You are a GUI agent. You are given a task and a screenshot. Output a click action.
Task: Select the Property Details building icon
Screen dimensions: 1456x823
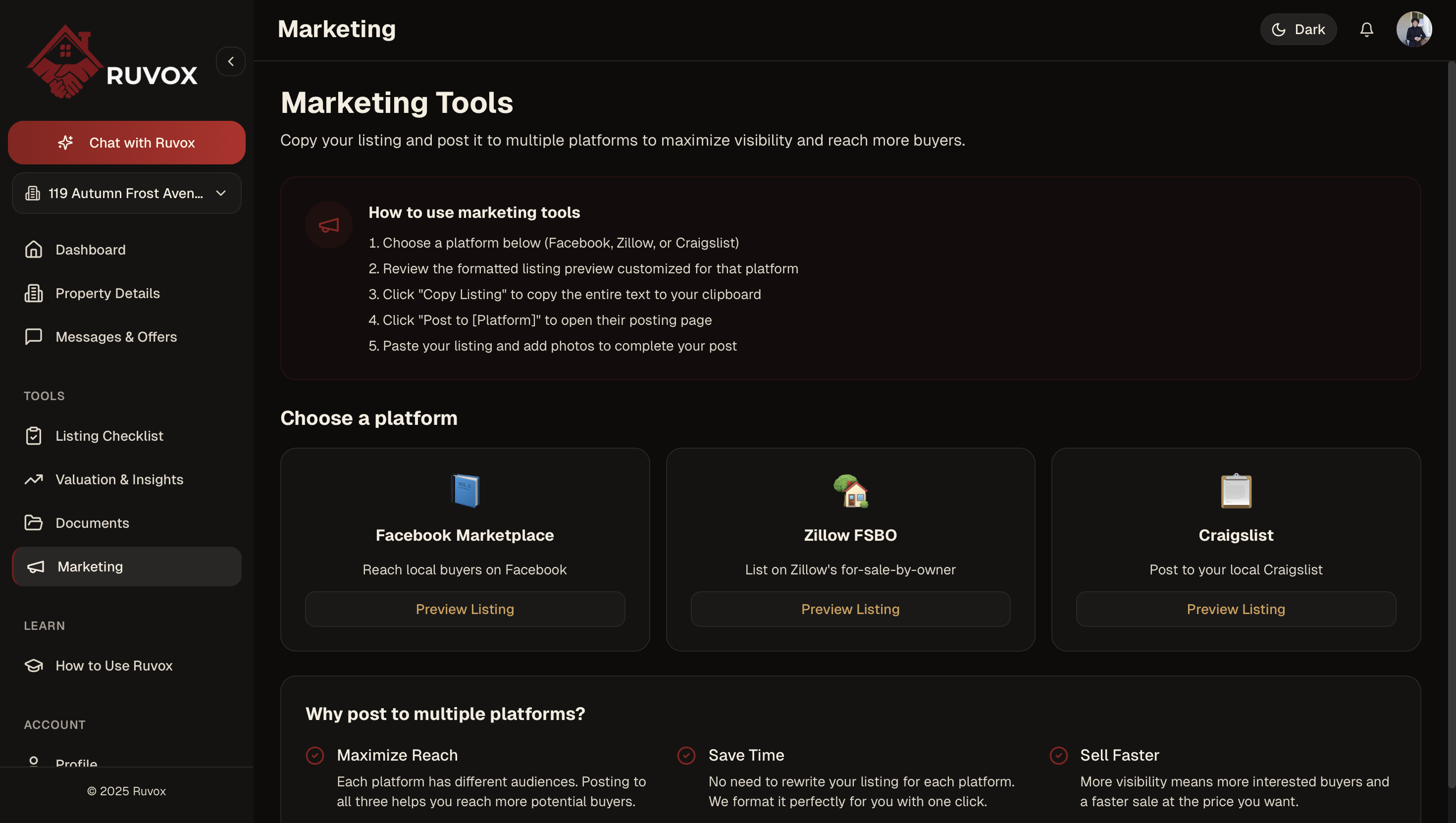pos(34,293)
